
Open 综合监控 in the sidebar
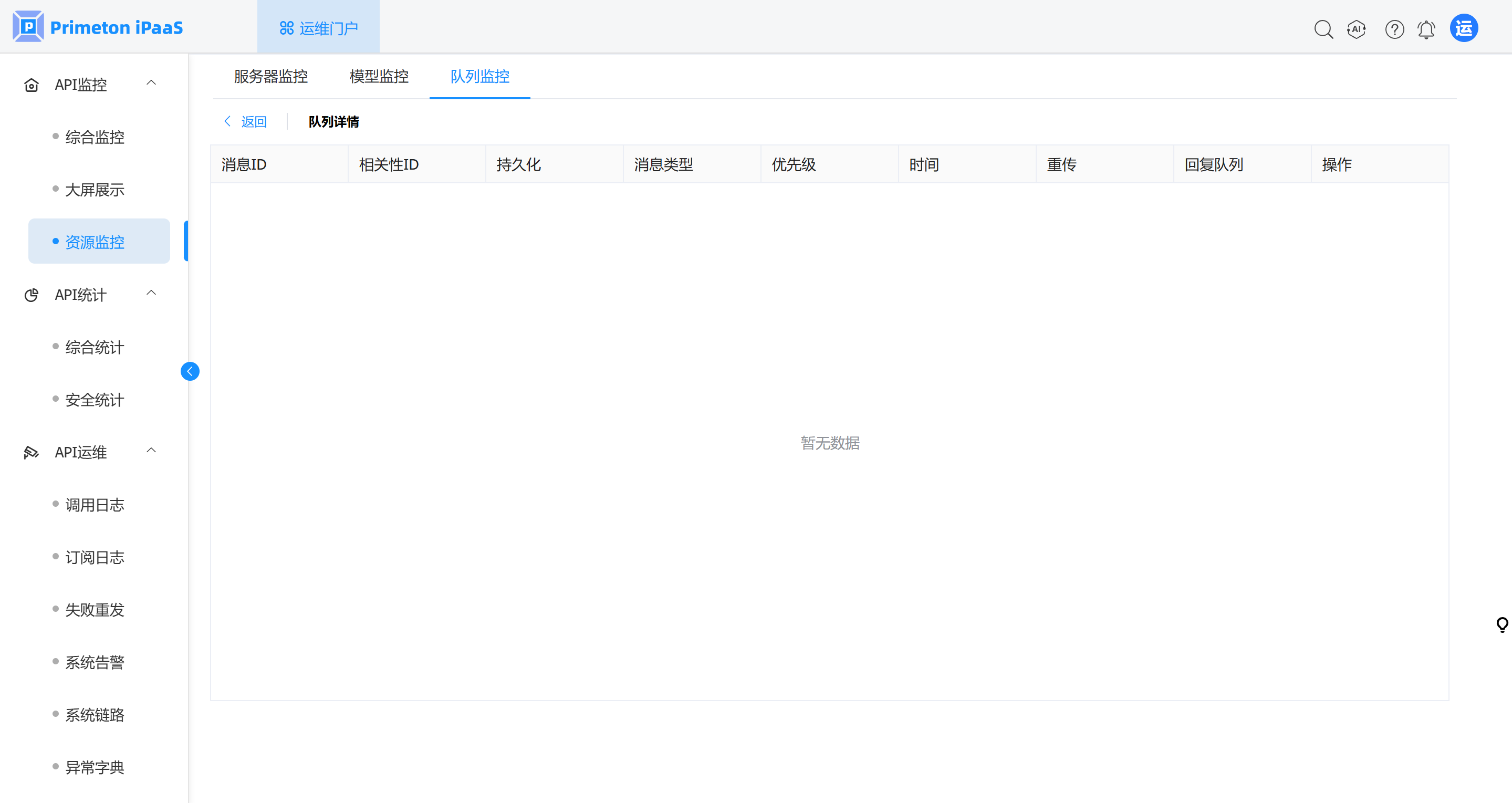(x=95, y=138)
